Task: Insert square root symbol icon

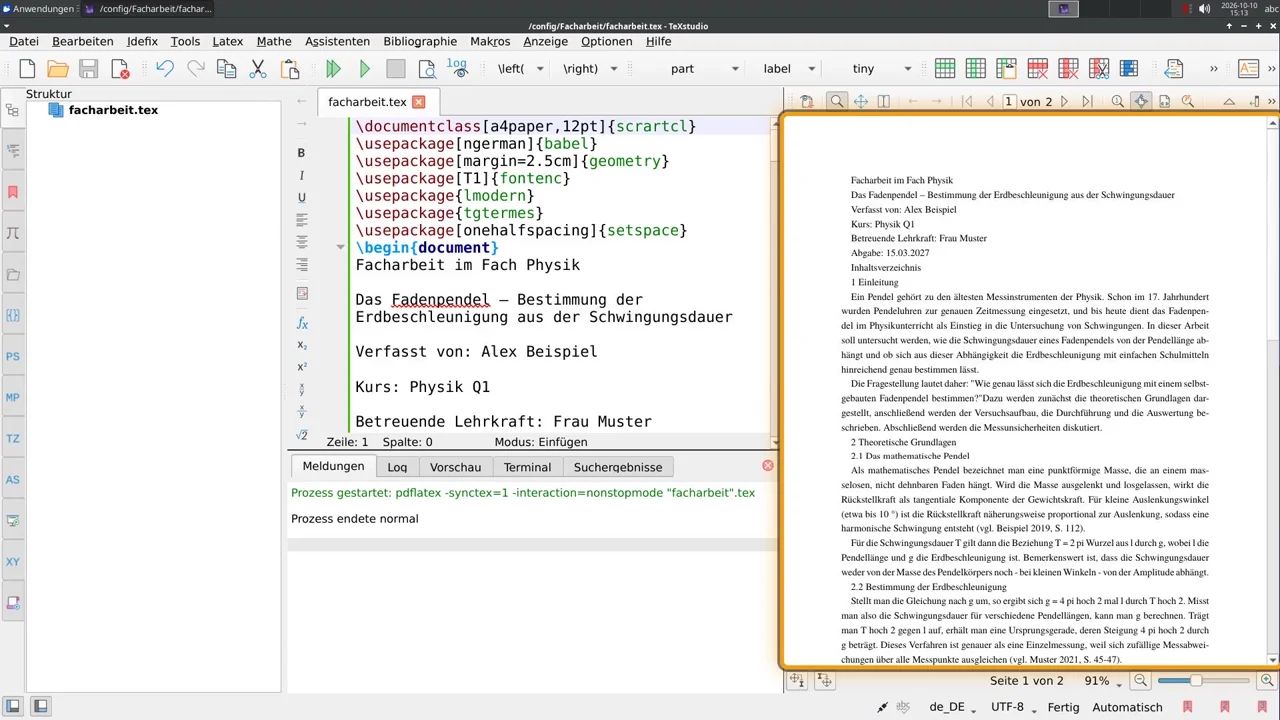Action: 301,435
